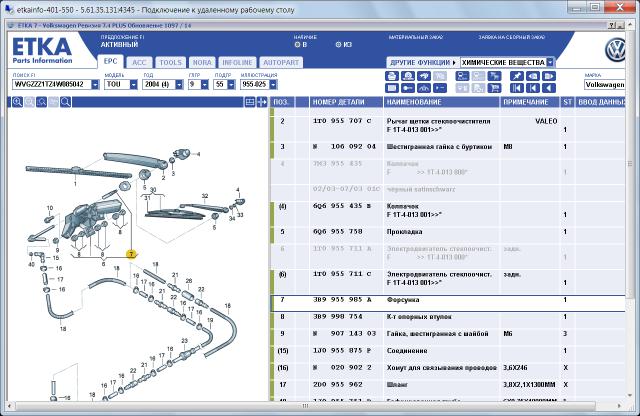Click highlighted callout 7 in the diagram
This screenshot has width=640, height=416.
click(x=131, y=254)
